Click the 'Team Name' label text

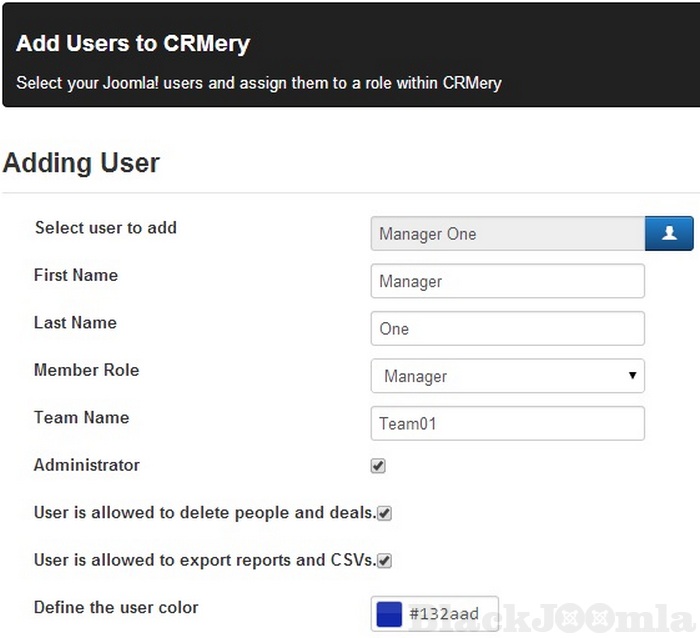click(81, 418)
